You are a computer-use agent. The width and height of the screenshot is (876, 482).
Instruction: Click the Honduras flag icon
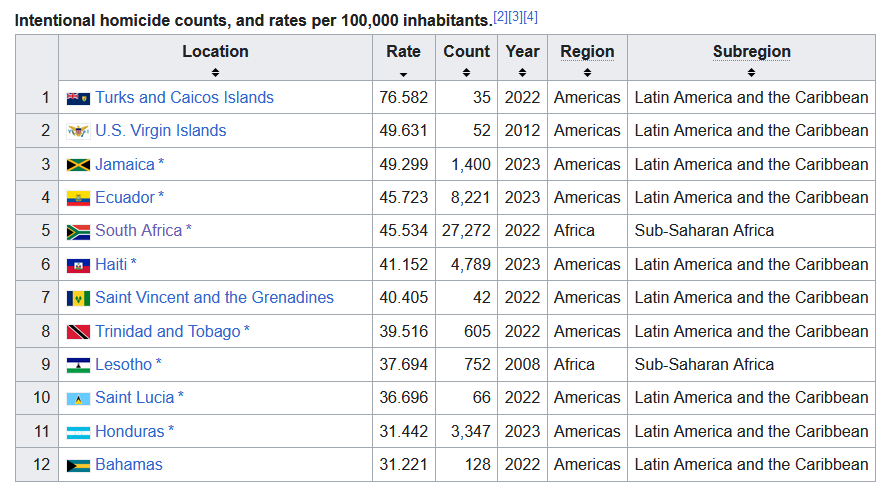point(78,432)
